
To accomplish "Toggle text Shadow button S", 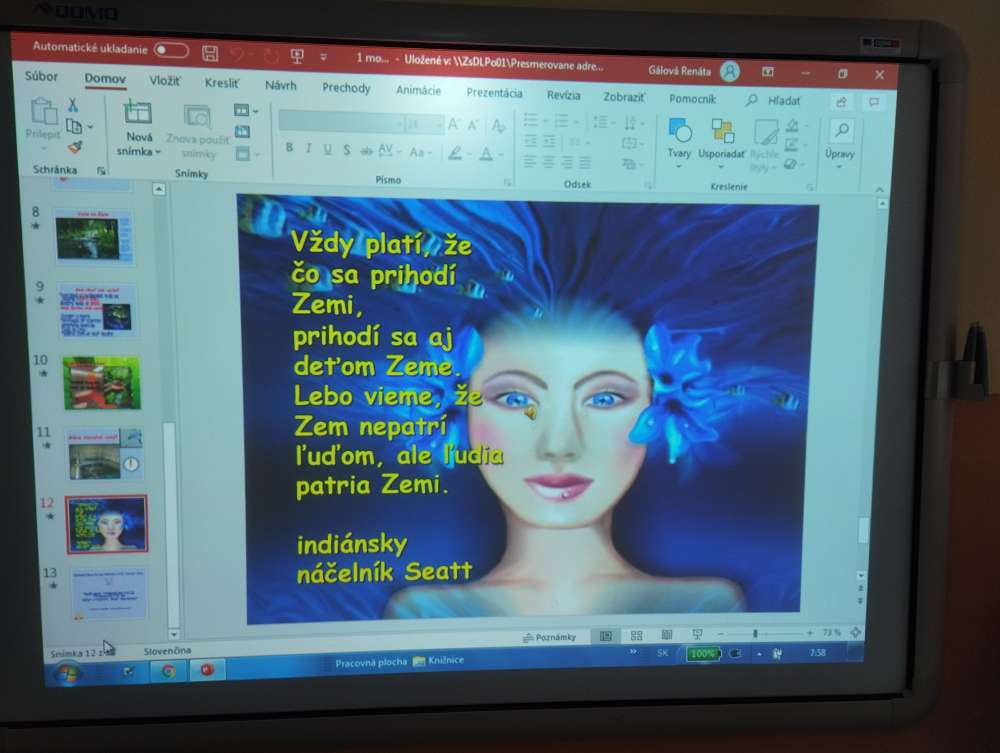I will point(346,150).
